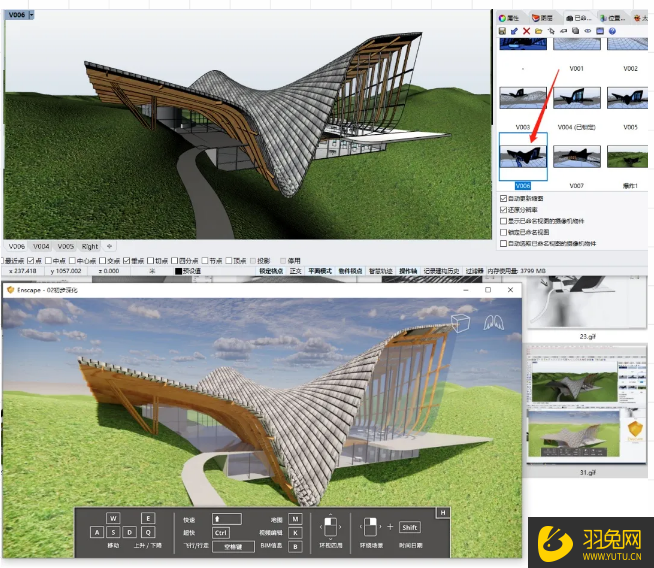This screenshot has height=568, width=654.
Task: Switch to the V004 viewport tab
Action: pos(41,245)
